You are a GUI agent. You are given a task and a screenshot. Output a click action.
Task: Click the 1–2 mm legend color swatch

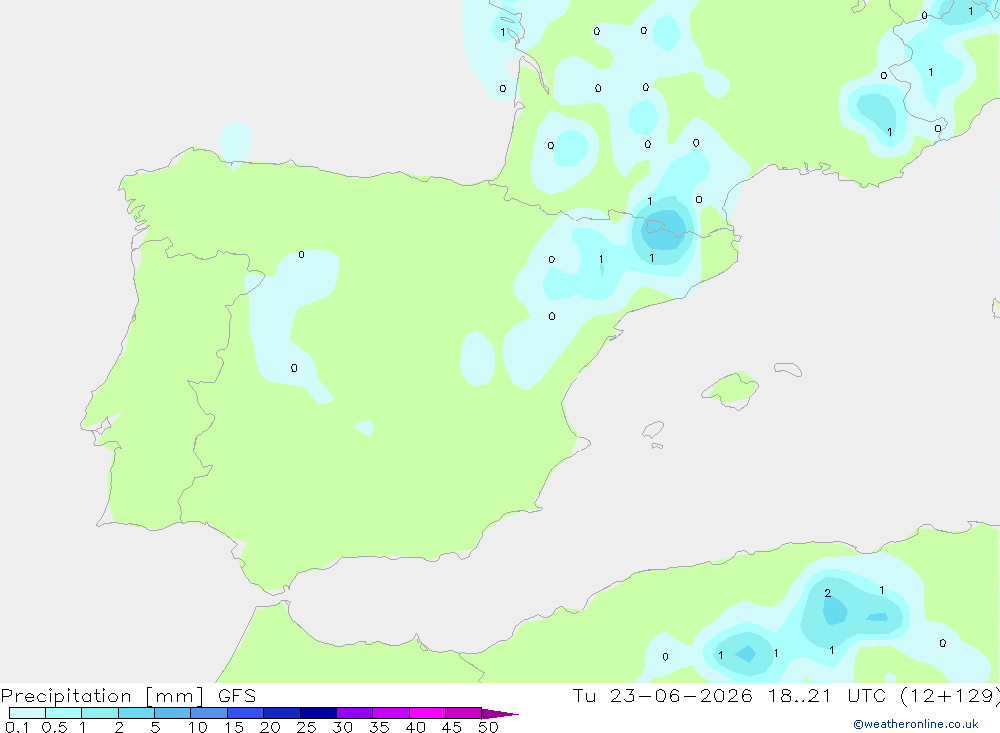(x=100, y=713)
